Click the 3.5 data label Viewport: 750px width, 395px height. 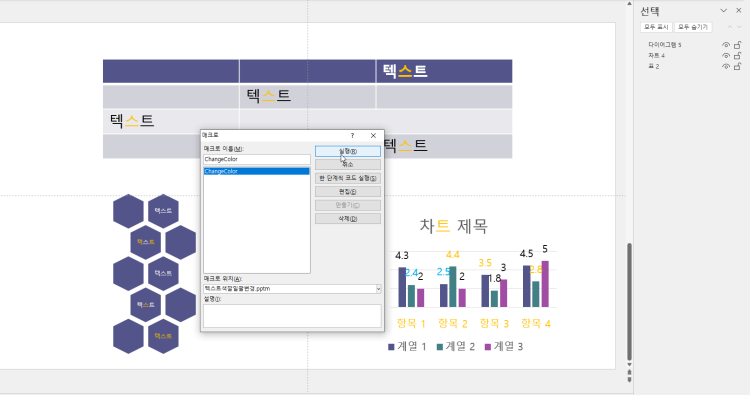pos(485,263)
